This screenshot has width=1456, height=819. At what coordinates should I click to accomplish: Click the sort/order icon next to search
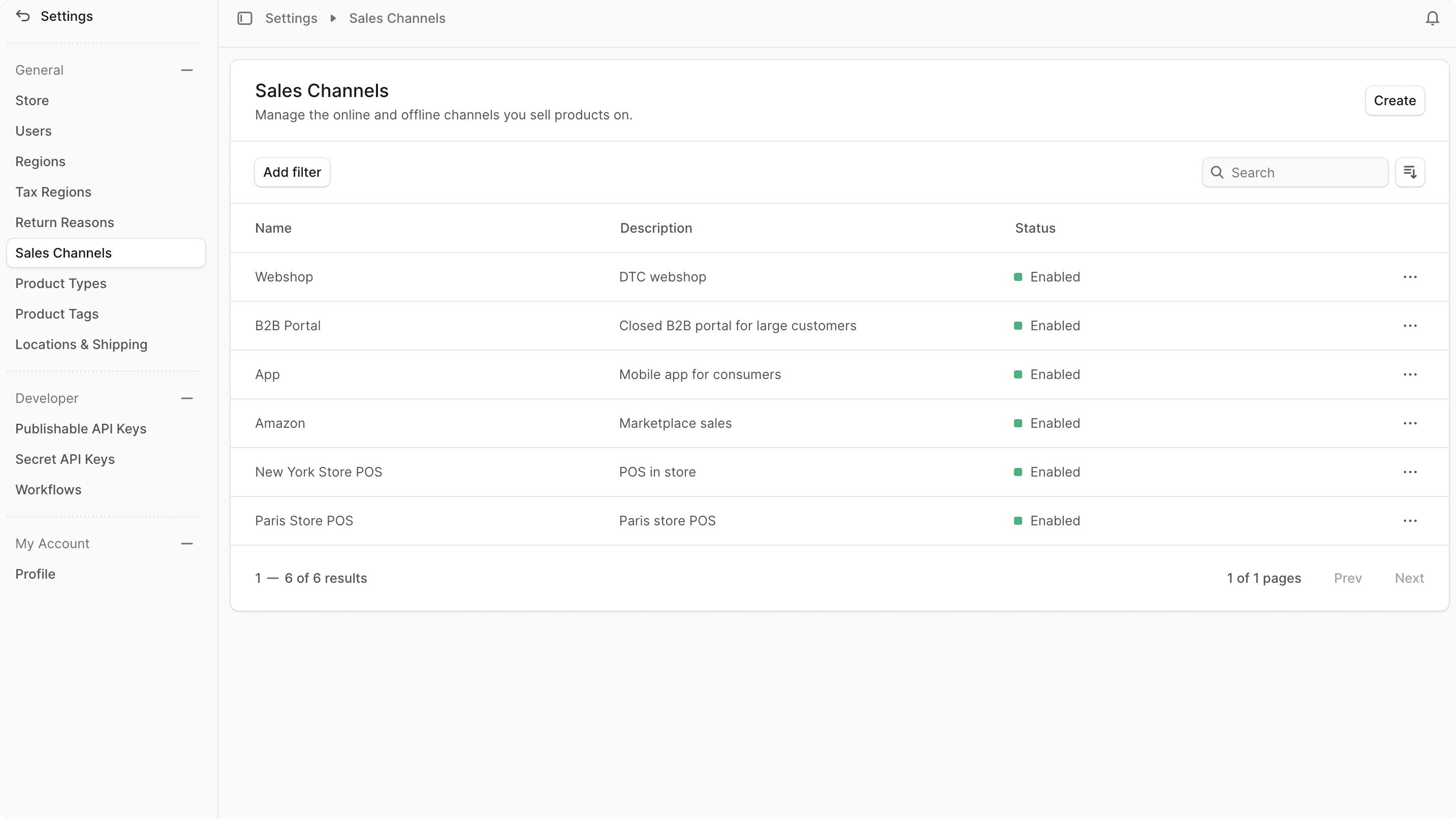tap(1411, 172)
